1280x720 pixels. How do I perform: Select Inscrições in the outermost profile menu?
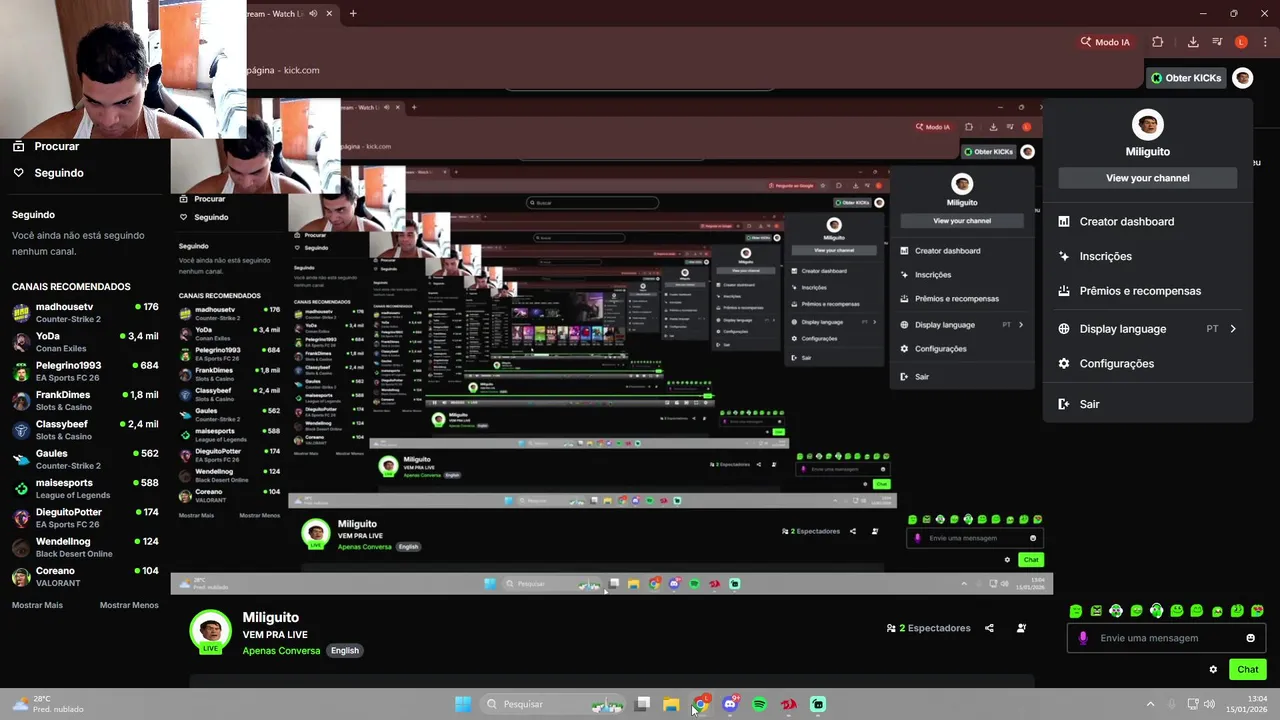tap(1148, 256)
